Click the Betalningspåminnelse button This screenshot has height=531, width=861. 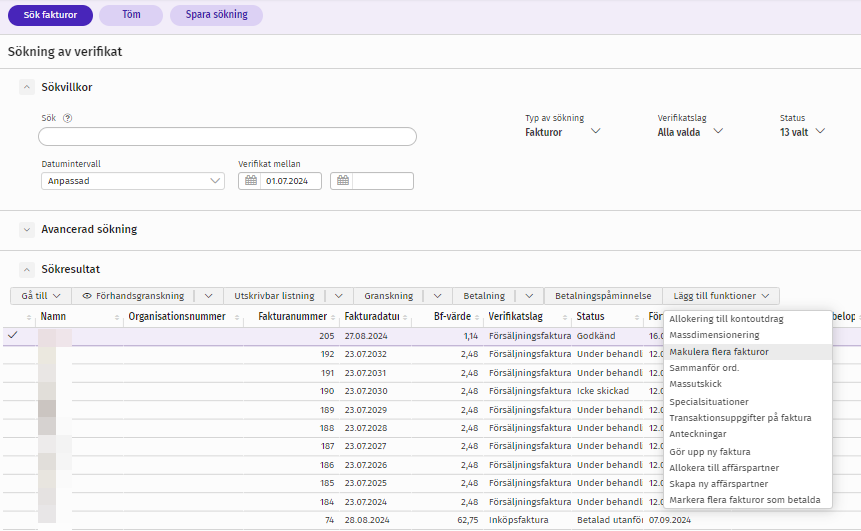pos(603,296)
